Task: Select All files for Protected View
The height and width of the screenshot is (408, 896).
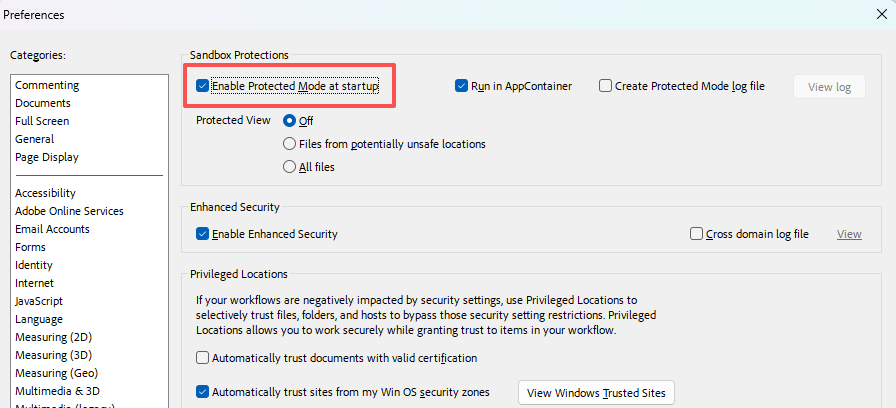Action: tap(290, 167)
